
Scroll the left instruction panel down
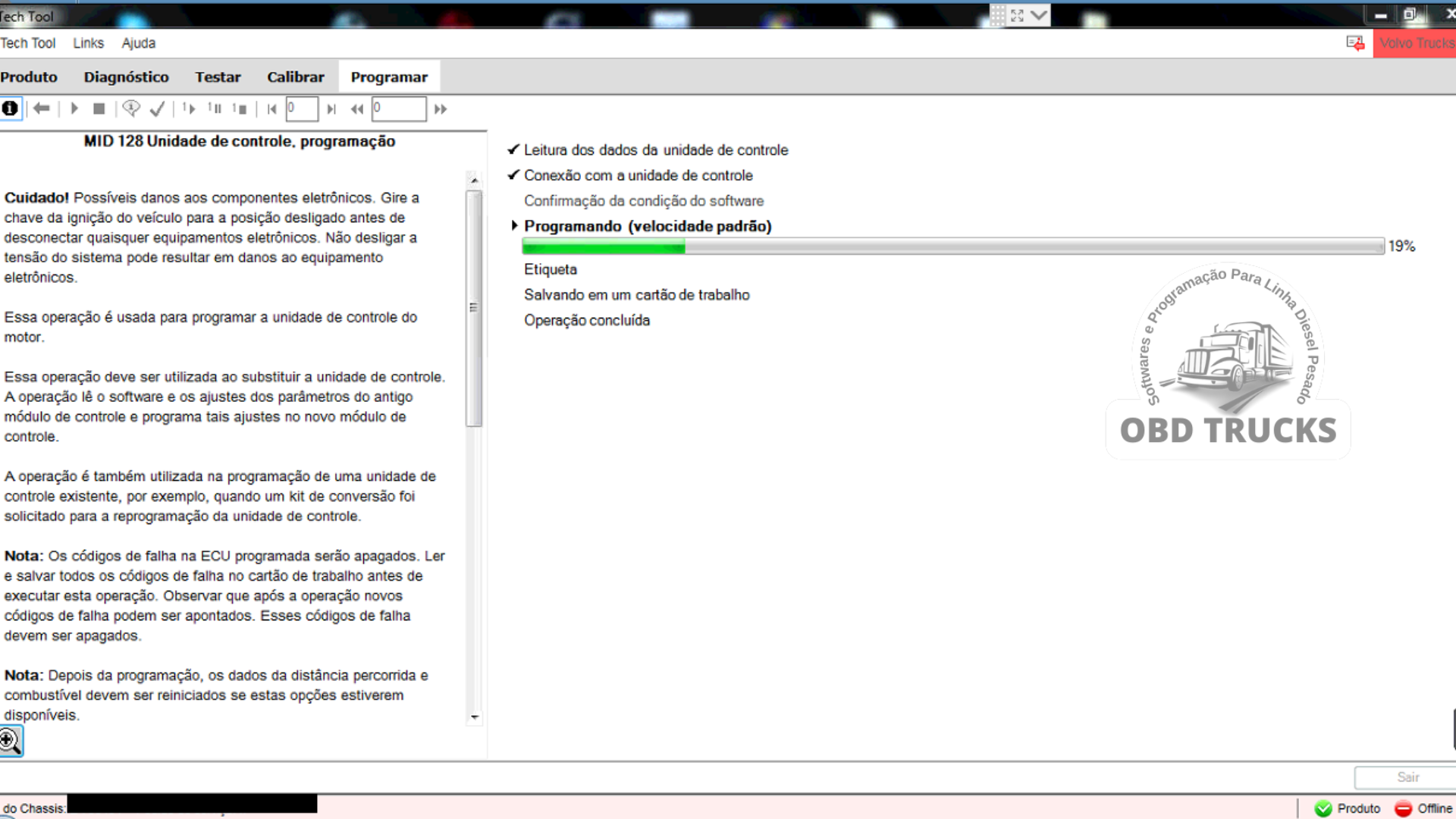[x=475, y=716]
